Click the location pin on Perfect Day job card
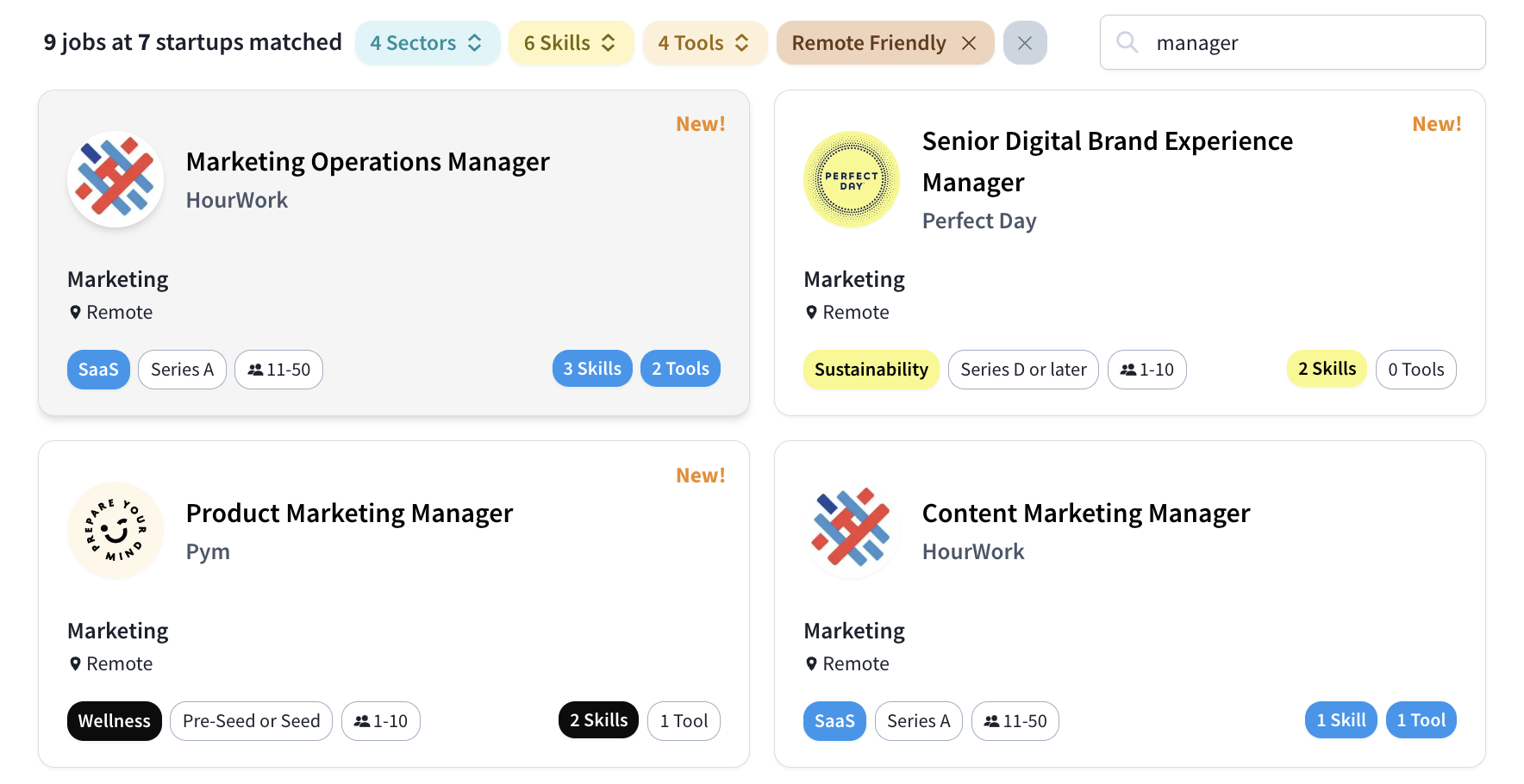Image resolution: width=1524 pixels, height=784 pixels. (x=811, y=312)
